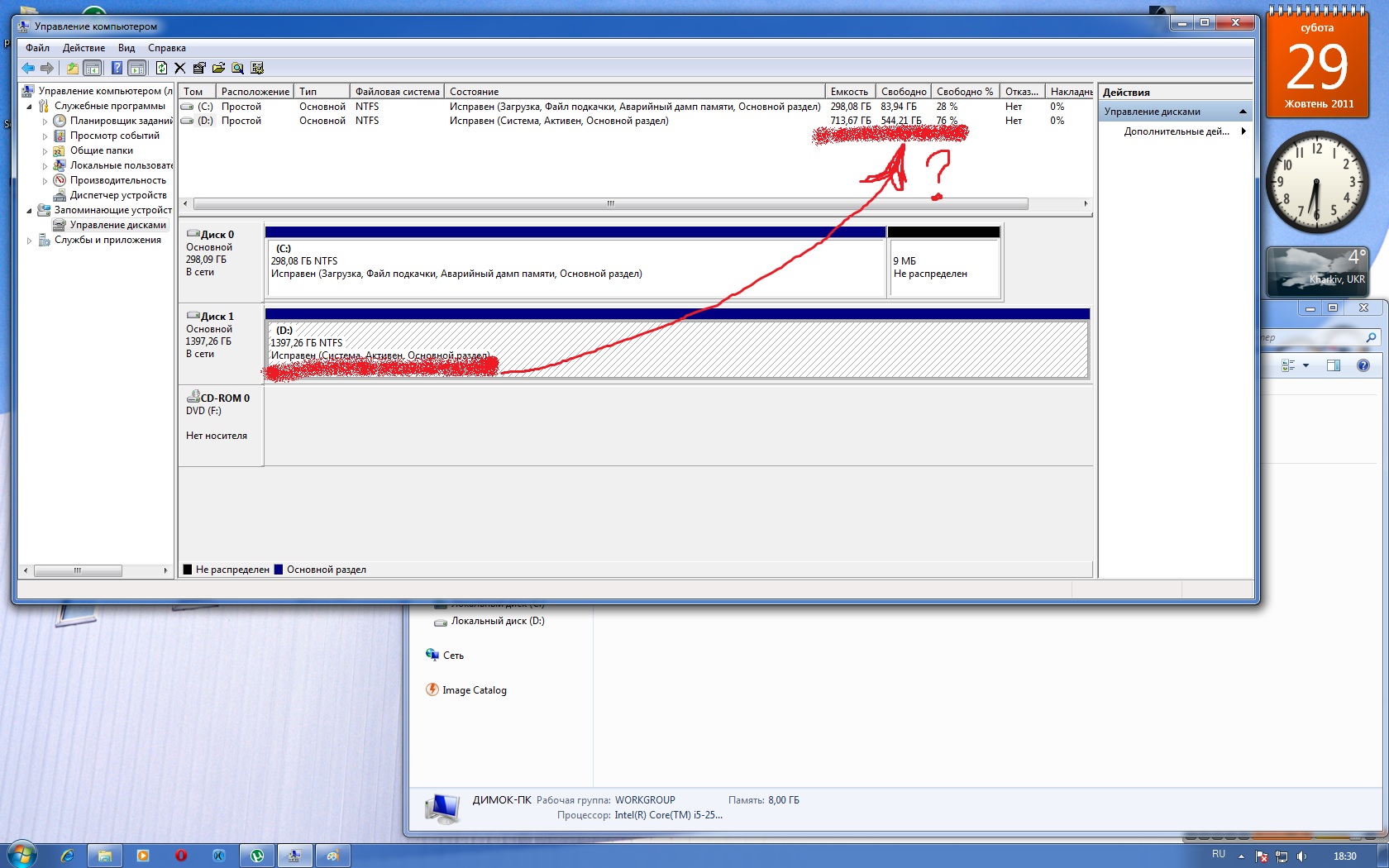The width and height of the screenshot is (1389, 868).
Task: Collapse Запоминающие устройства tree node
Action: (x=30, y=211)
